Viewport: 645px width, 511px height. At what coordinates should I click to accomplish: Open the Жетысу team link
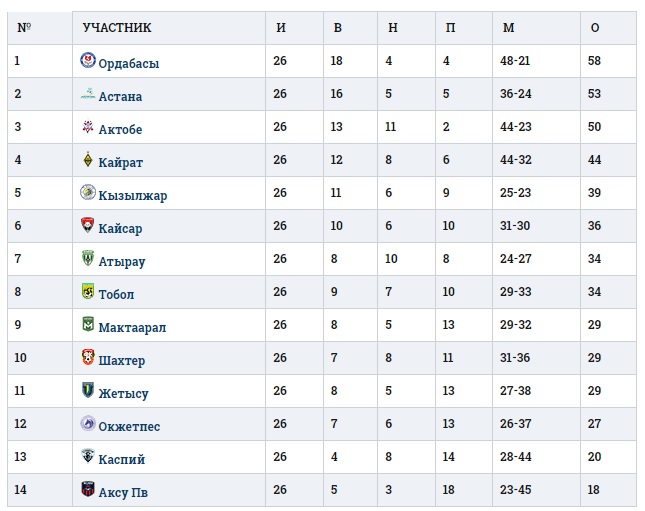[123, 393]
